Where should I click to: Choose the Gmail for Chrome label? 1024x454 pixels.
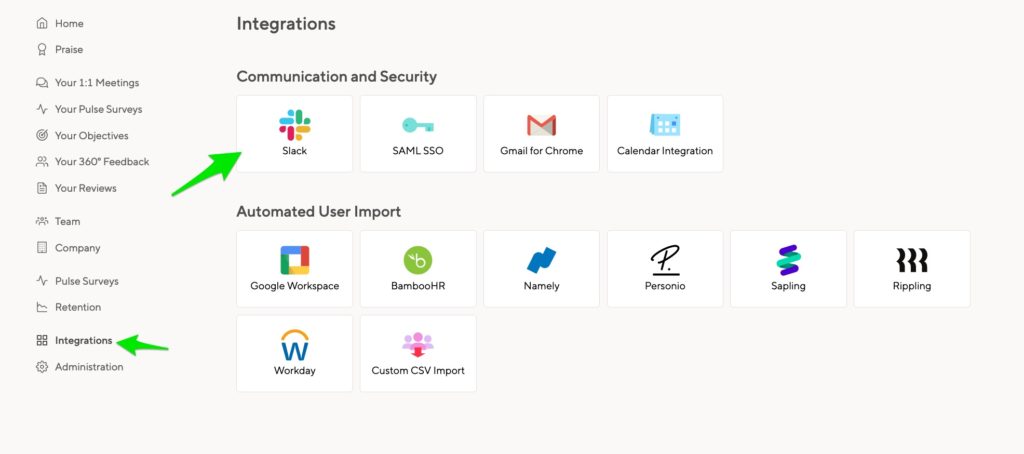tap(541, 151)
